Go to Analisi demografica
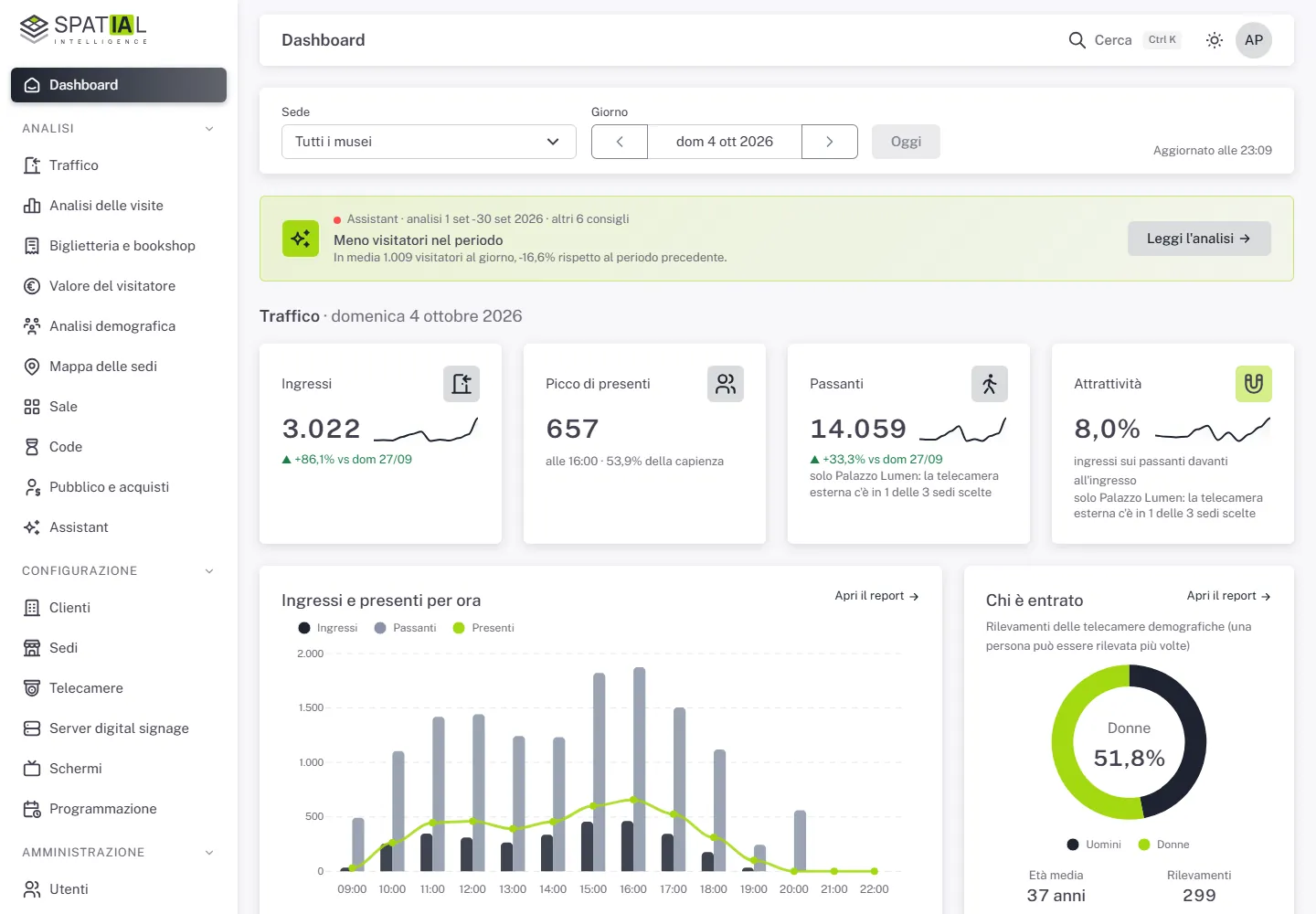The height and width of the screenshot is (914, 1316). pos(119,326)
